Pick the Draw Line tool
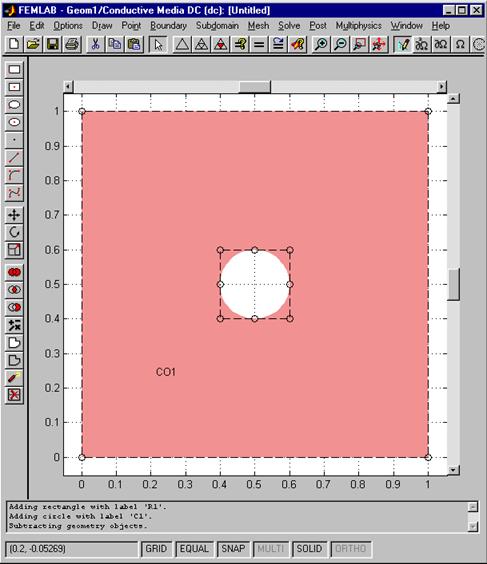487x564 pixels. (x=14, y=158)
